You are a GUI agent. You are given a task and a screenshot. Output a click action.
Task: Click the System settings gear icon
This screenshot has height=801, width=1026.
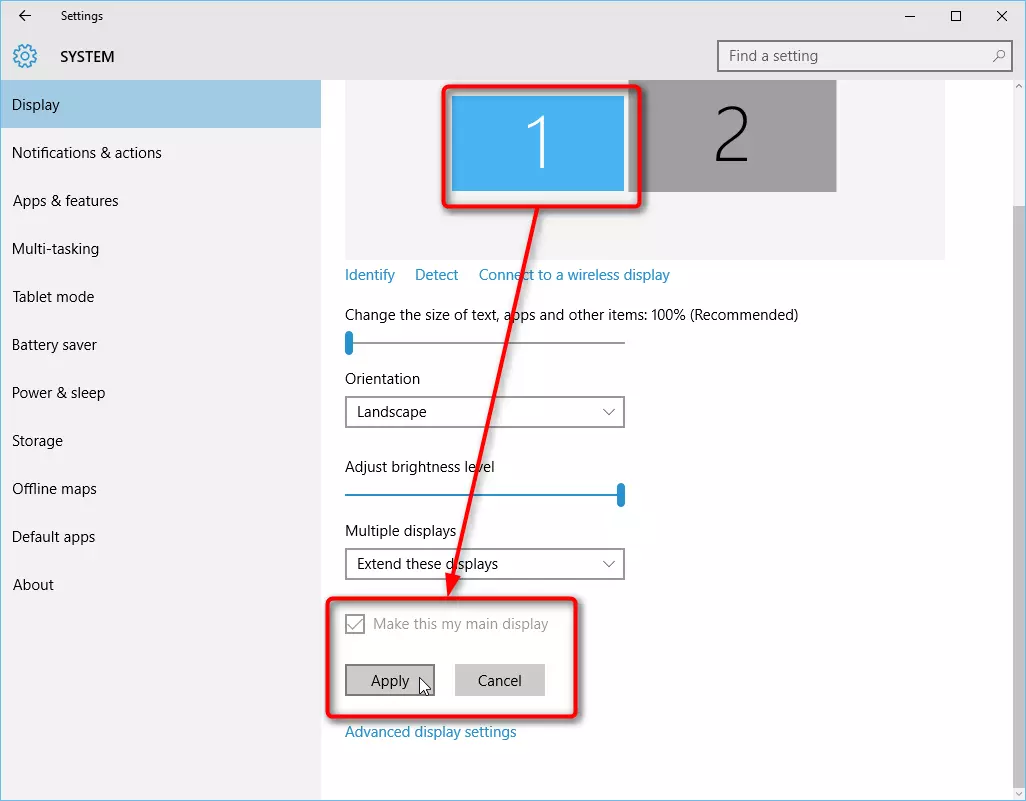25,56
